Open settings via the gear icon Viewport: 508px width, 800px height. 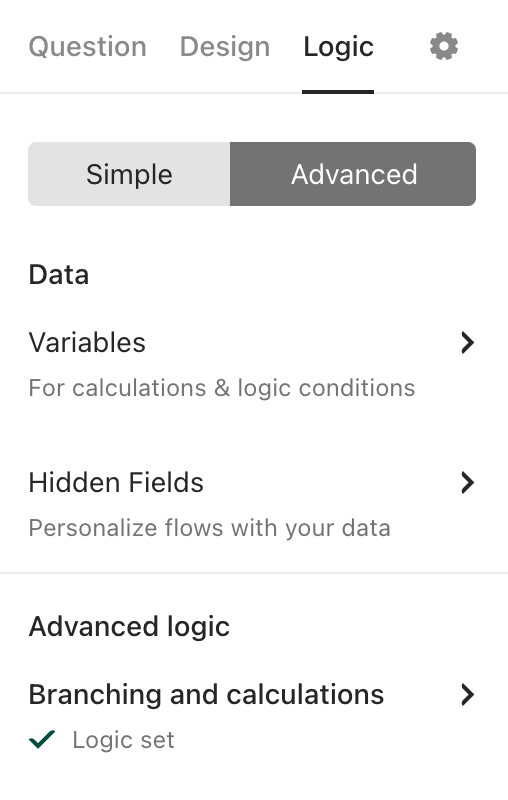[444, 46]
